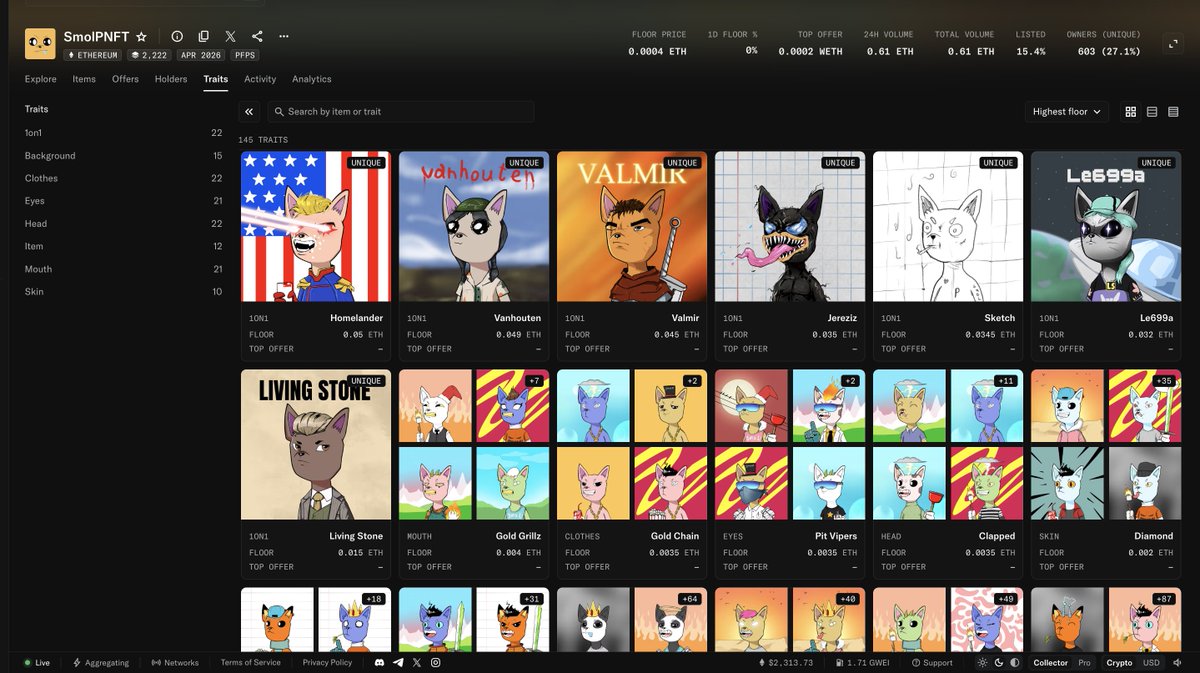Expand the Skin trait category
The image size is (1200, 673).
click(x=123, y=292)
